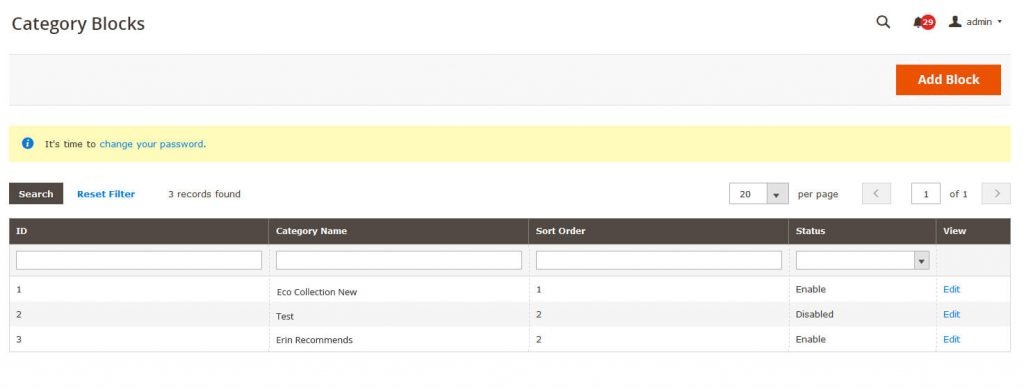
Task: Click the Search button
Action: coord(36,194)
